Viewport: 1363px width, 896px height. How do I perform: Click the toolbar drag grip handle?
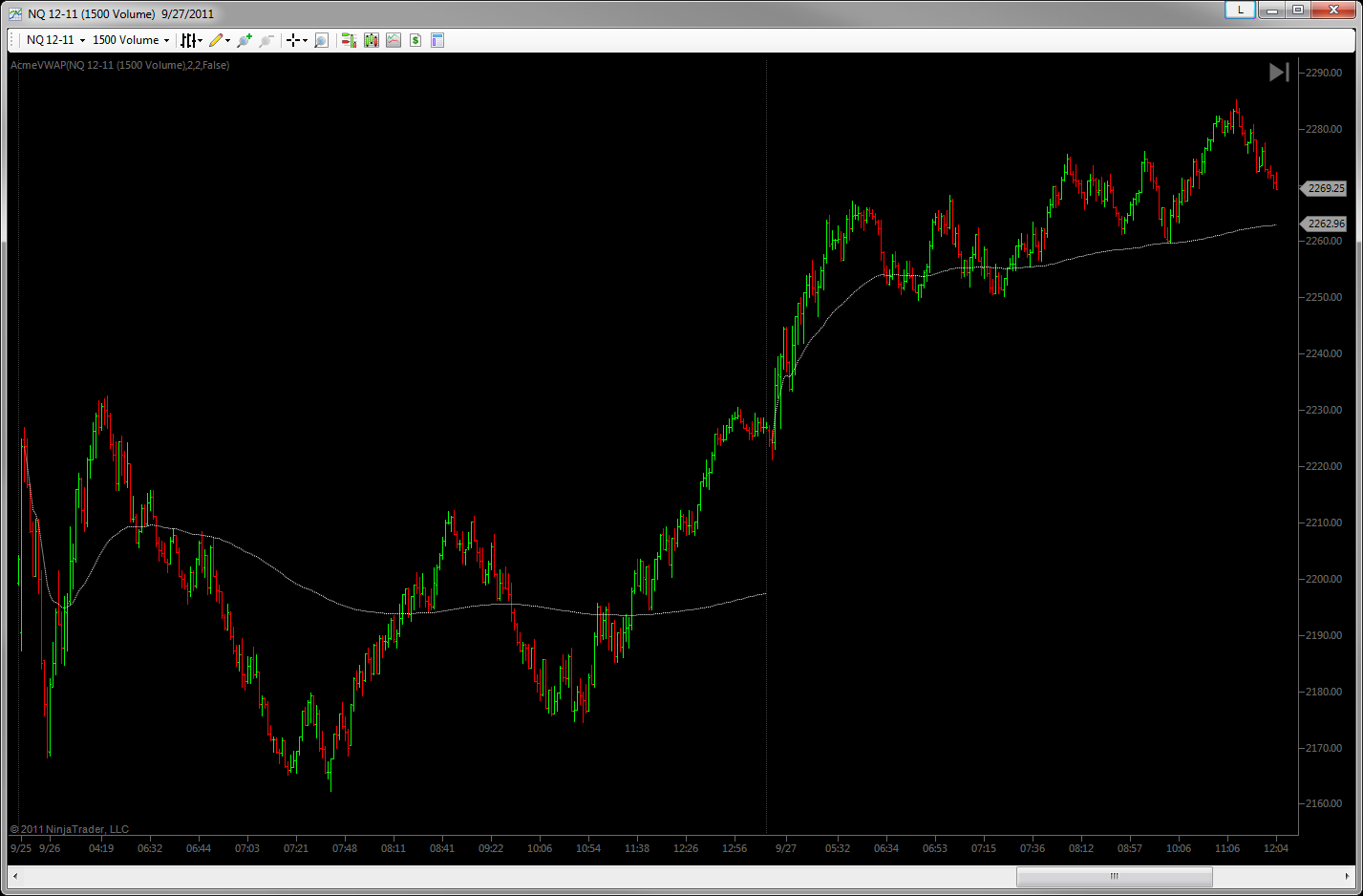[x=11, y=40]
